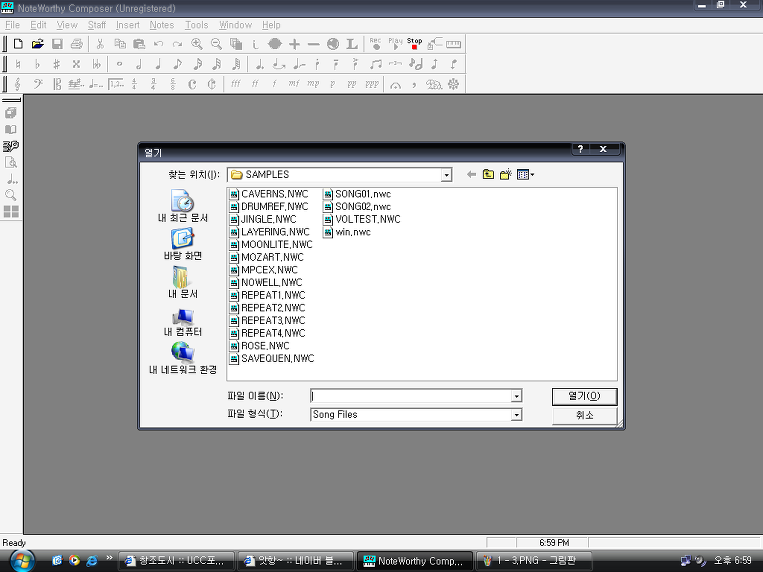Select the fff dynamic marking
The width and height of the screenshot is (763, 572).
pos(236,84)
